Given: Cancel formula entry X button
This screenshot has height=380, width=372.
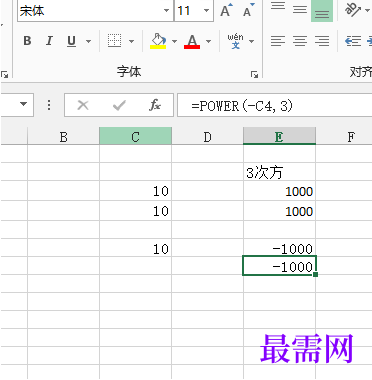Looking at the screenshot, I should coord(83,105).
